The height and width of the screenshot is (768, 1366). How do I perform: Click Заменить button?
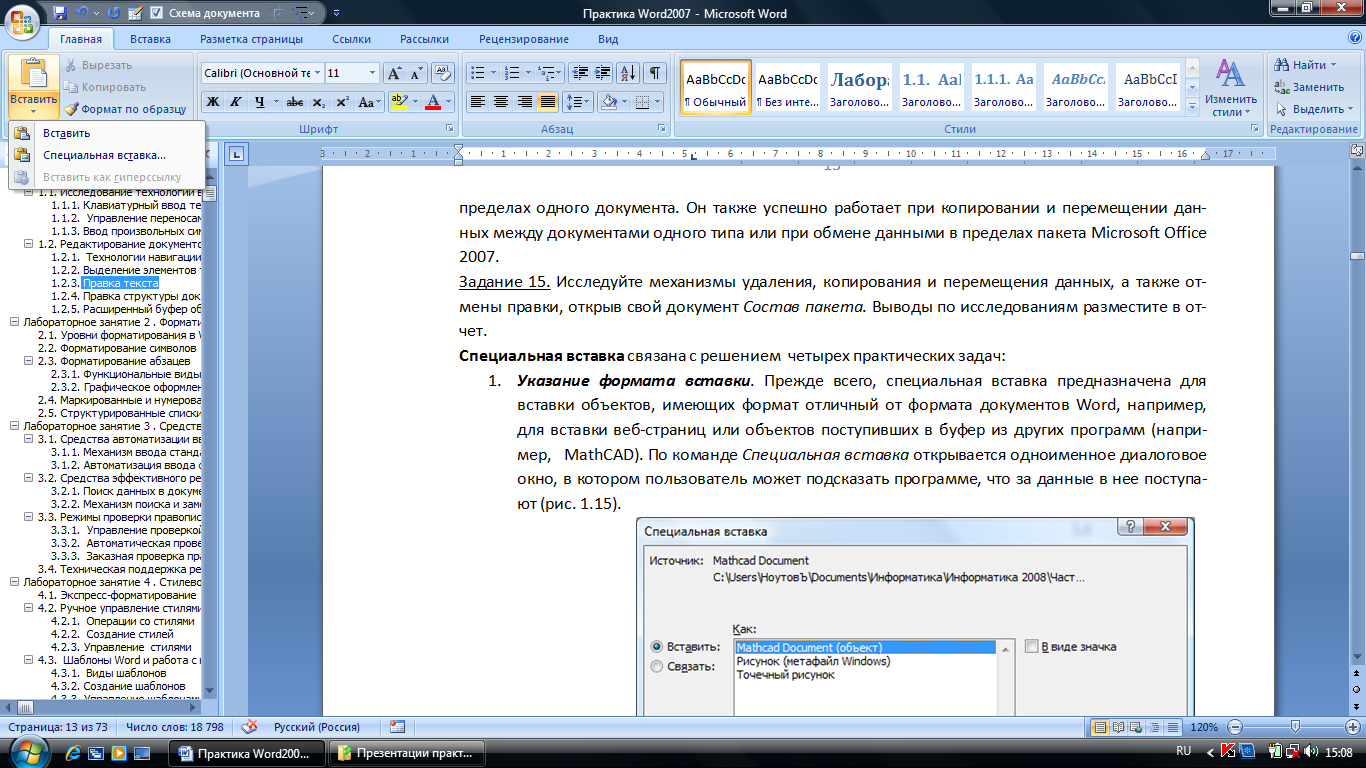1310,87
